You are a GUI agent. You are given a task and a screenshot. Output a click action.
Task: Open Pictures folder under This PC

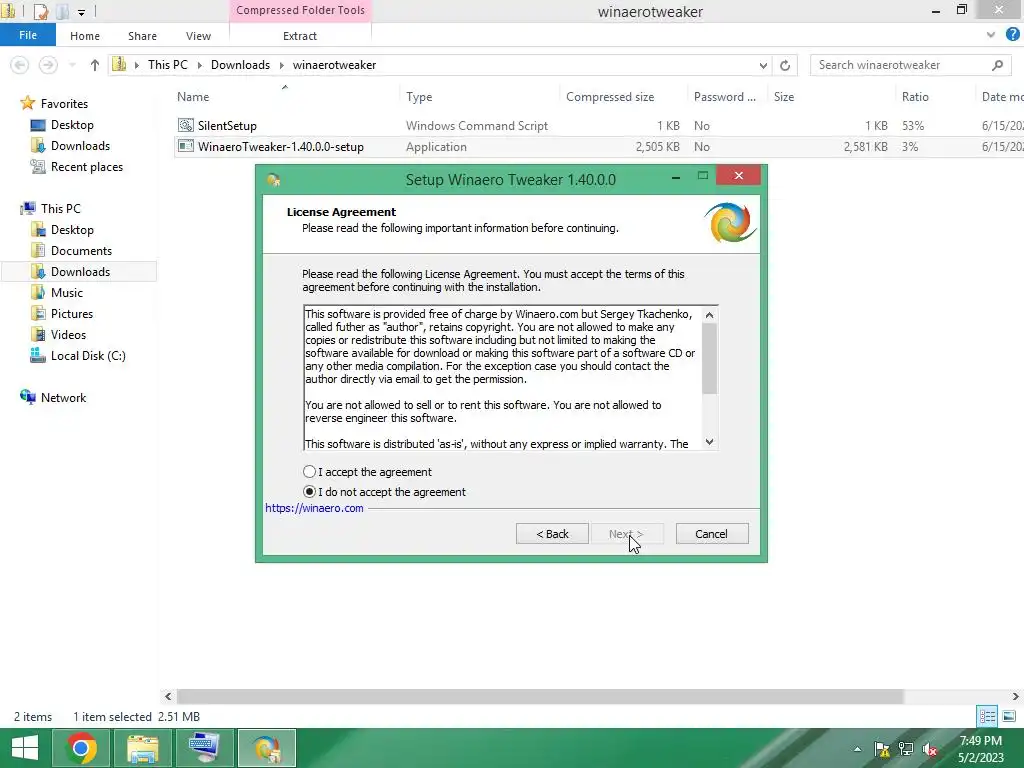72,313
